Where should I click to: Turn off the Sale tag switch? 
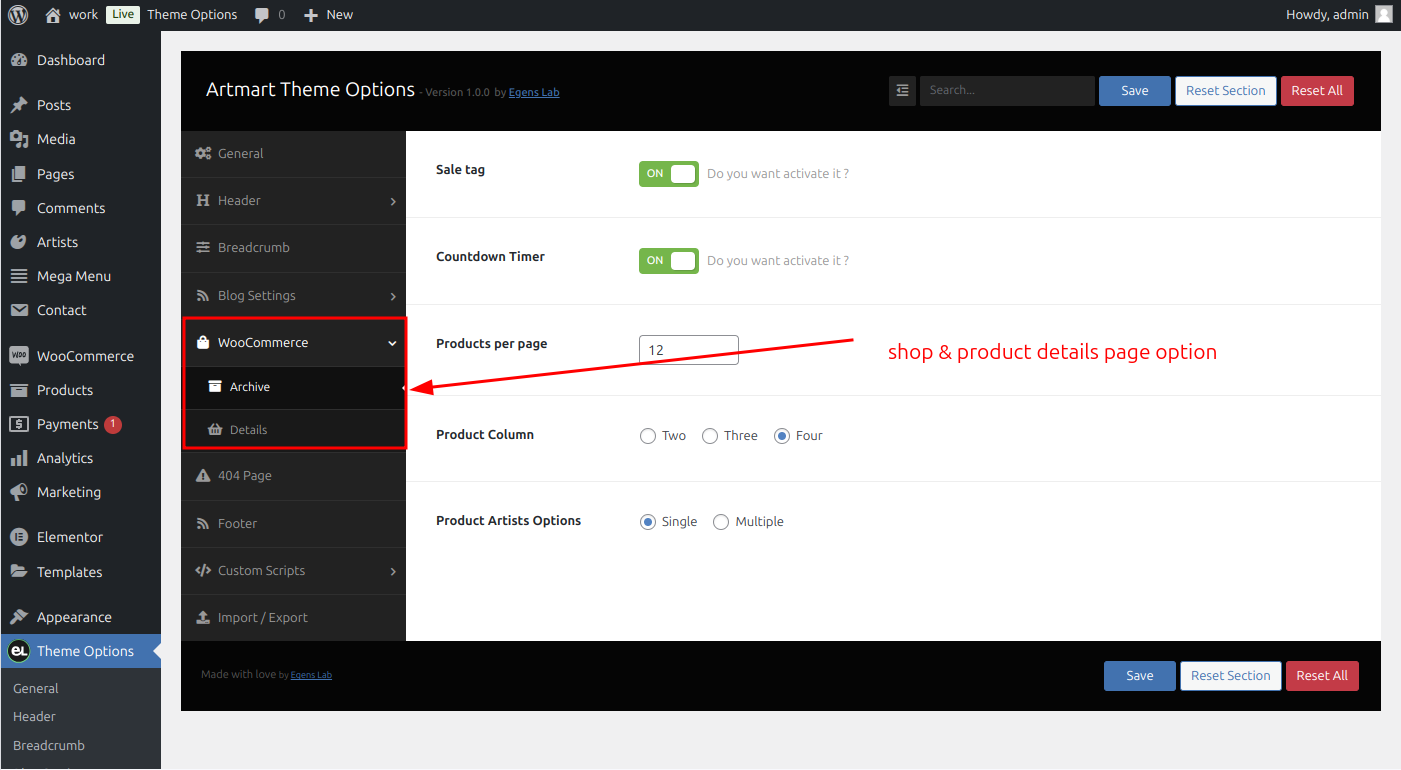click(669, 174)
